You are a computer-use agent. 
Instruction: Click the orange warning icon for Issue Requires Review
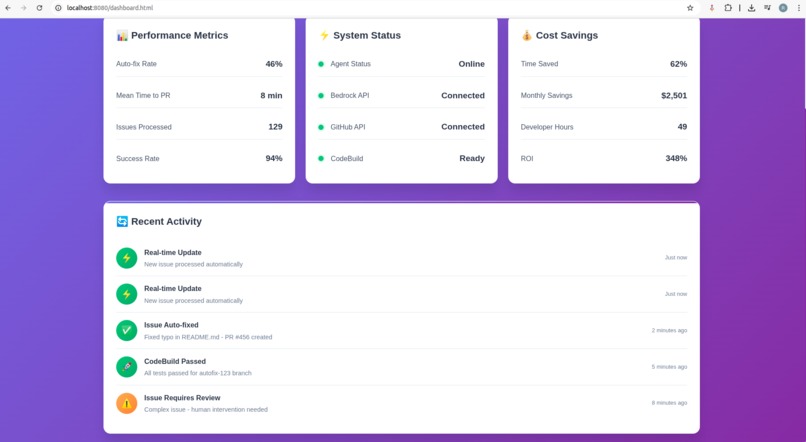coord(126,403)
